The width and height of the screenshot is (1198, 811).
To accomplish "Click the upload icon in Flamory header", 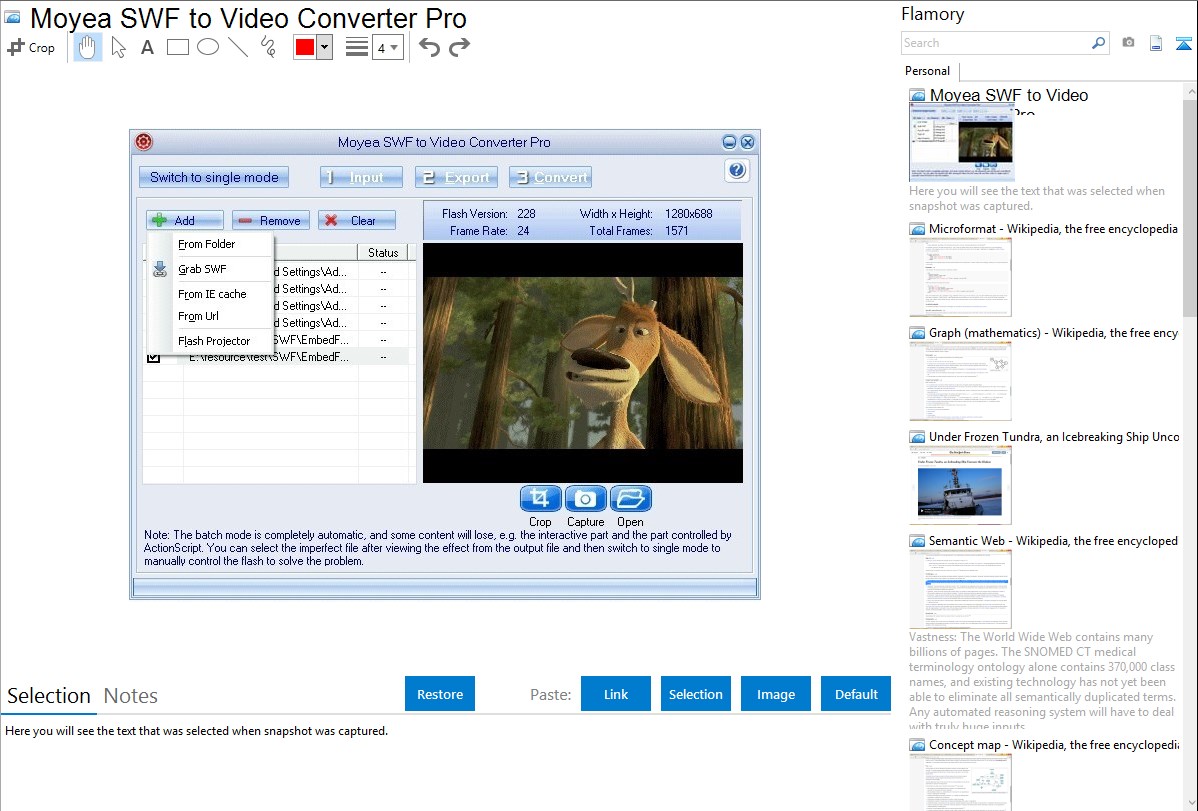I will (x=1183, y=43).
